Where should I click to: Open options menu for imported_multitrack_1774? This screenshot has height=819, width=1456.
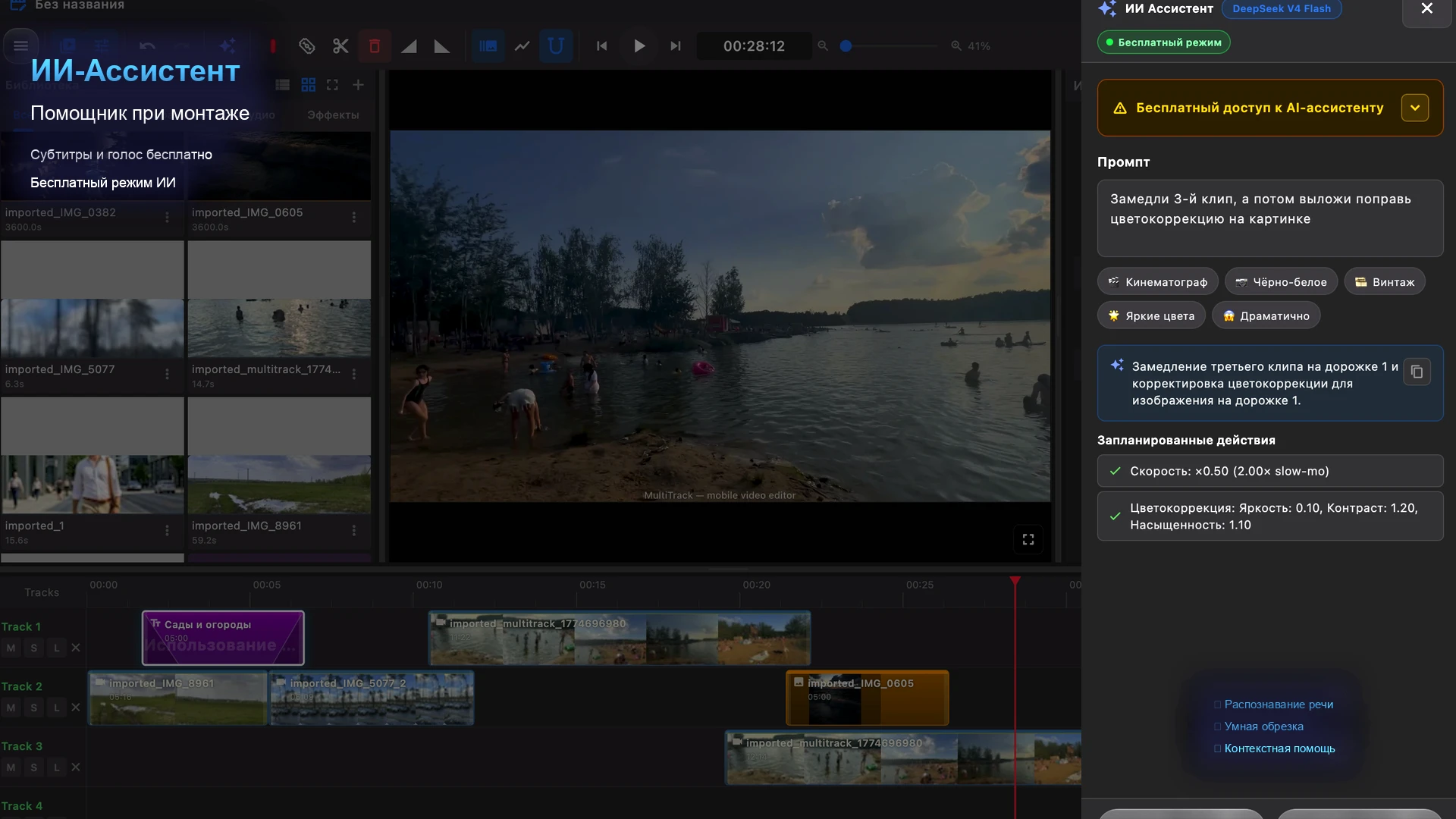353,375
